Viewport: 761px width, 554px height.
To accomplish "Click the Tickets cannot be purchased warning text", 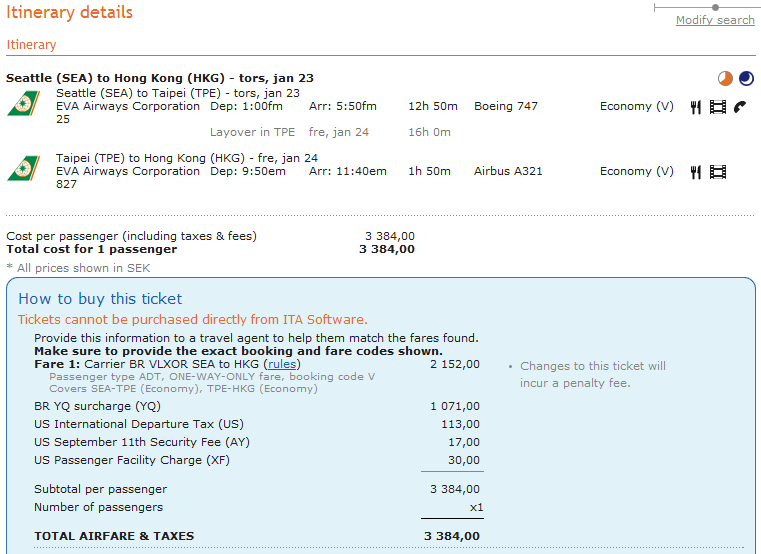I will (193, 319).
